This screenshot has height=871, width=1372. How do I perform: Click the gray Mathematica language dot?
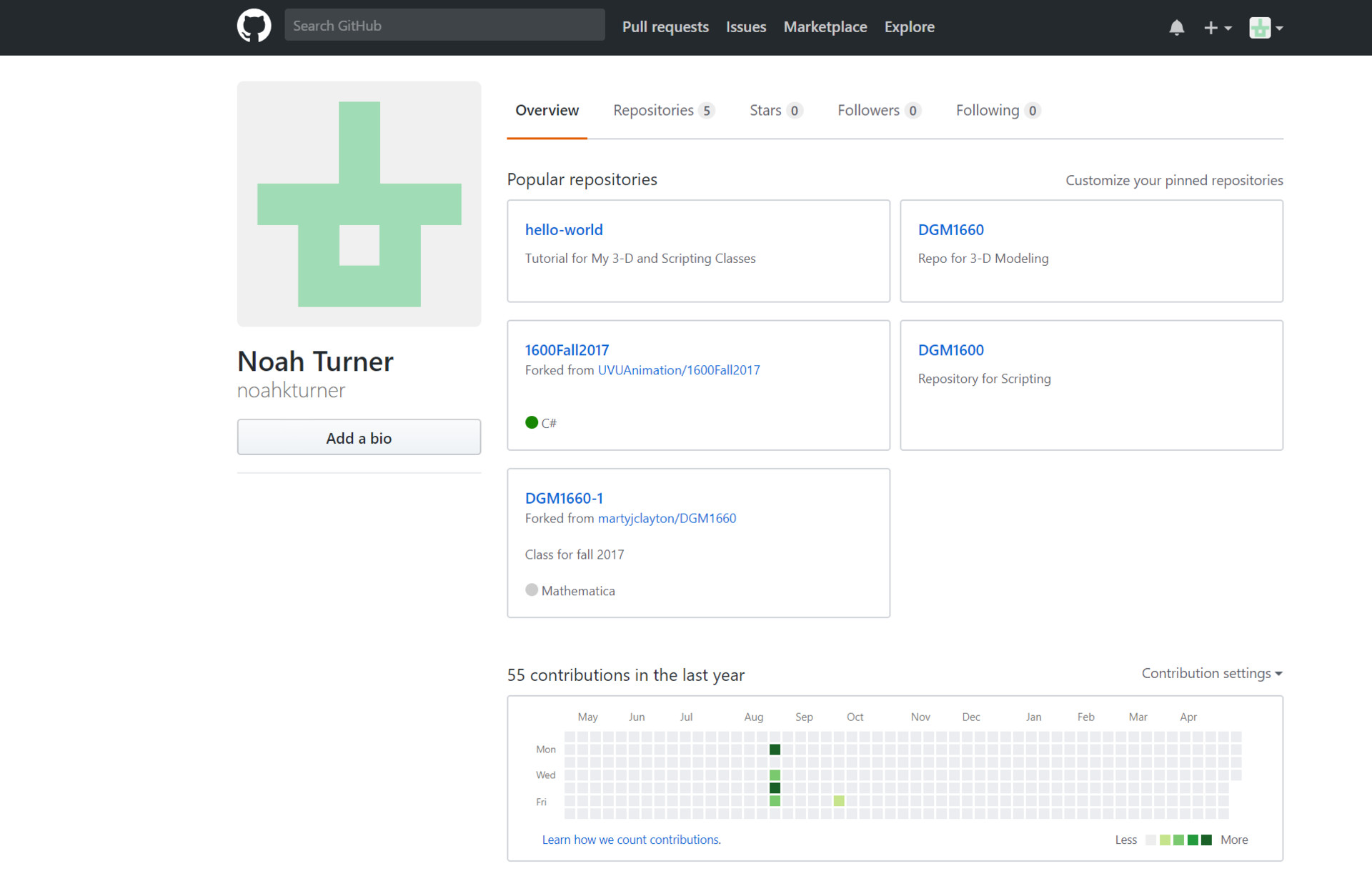tap(531, 590)
